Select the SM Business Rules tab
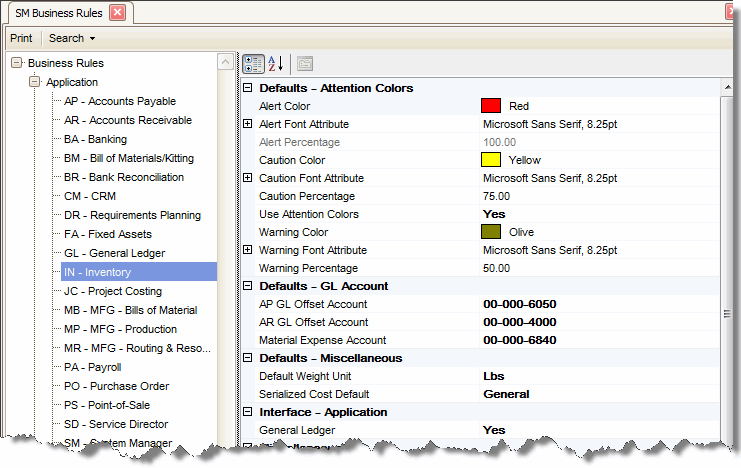The height and width of the screenshot is (468, 741). [x=56, y=13]
